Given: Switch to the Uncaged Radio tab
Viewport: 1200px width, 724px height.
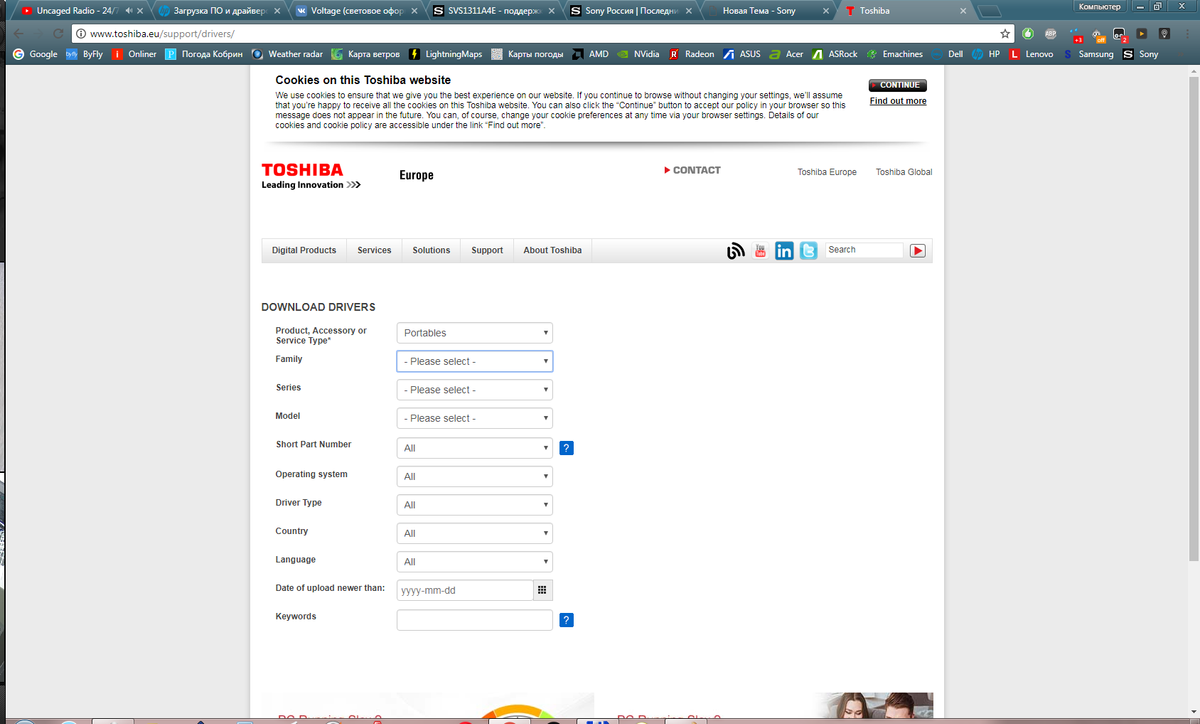Looking at the screenshot, I should click(78, 11).
